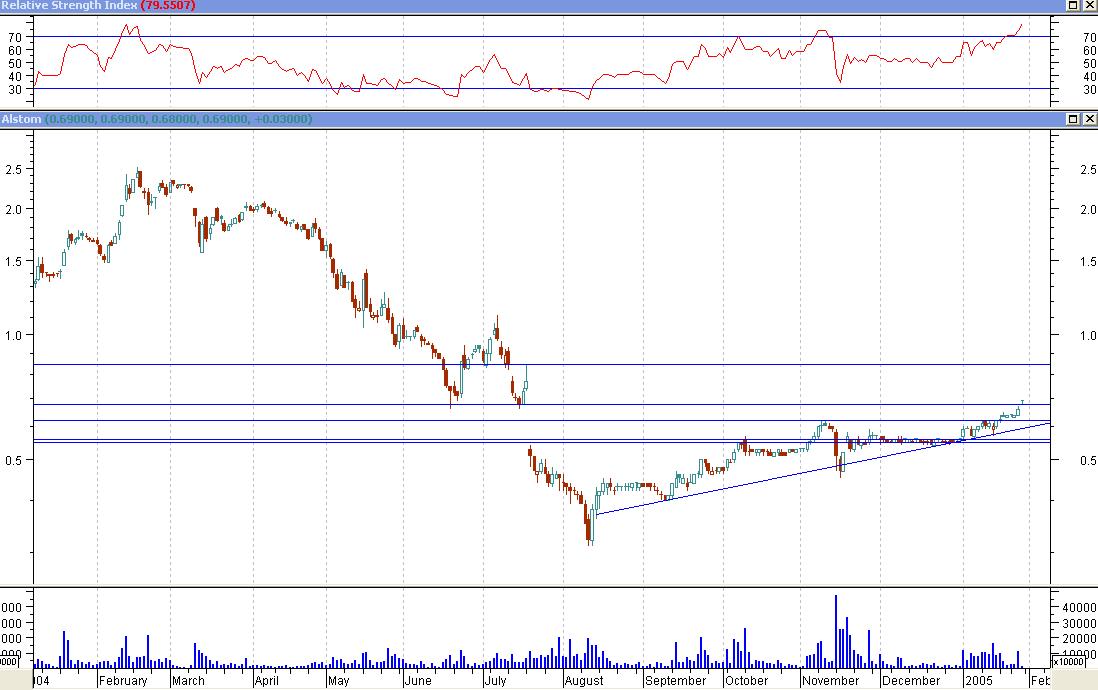Click the 40000 volume label on right axis
This screenshot has height=690, width=1098.
tap(1079, 608)
